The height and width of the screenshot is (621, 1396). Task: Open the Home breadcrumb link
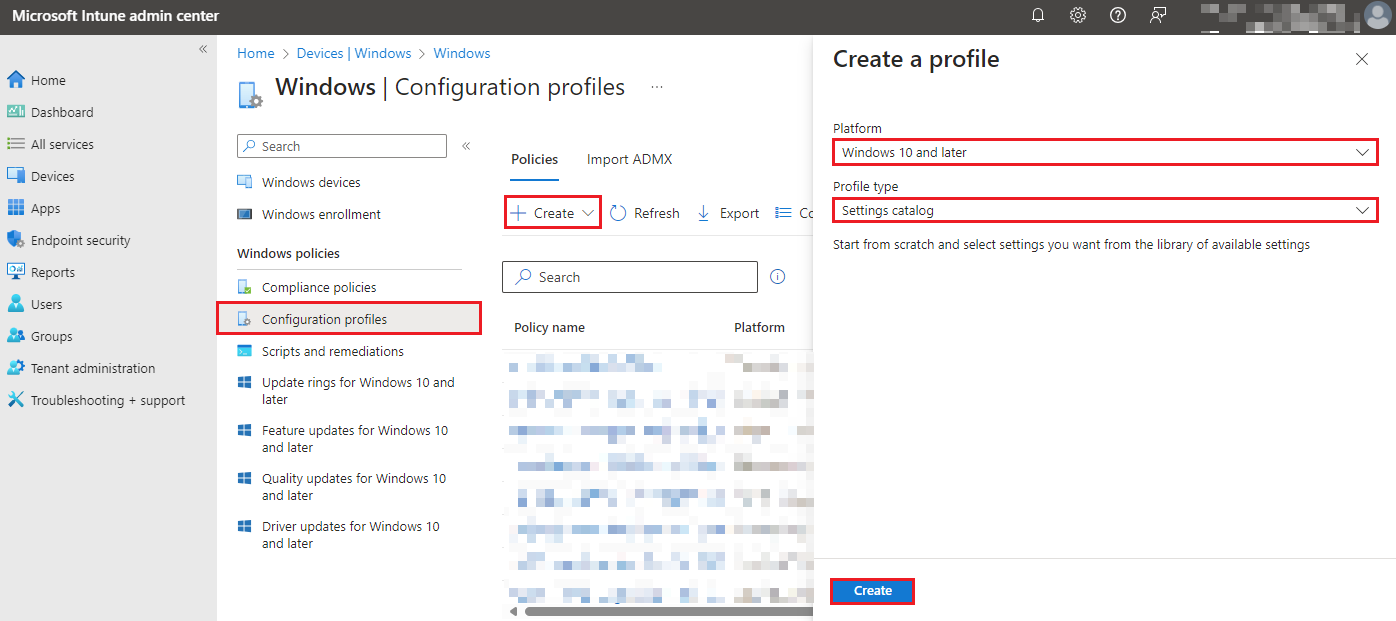pos(255,52)
